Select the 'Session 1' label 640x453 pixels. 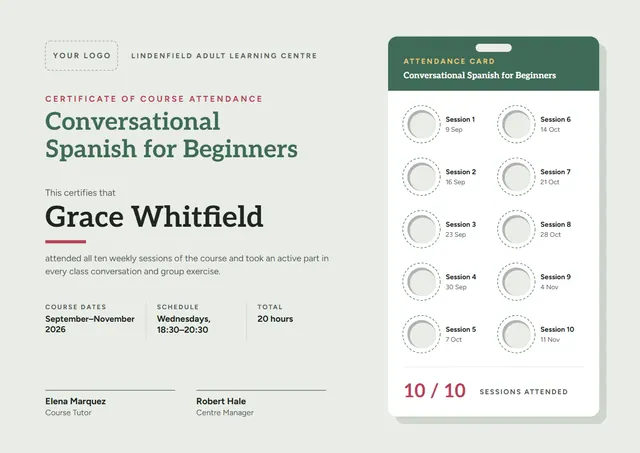[x=460, y=119]
